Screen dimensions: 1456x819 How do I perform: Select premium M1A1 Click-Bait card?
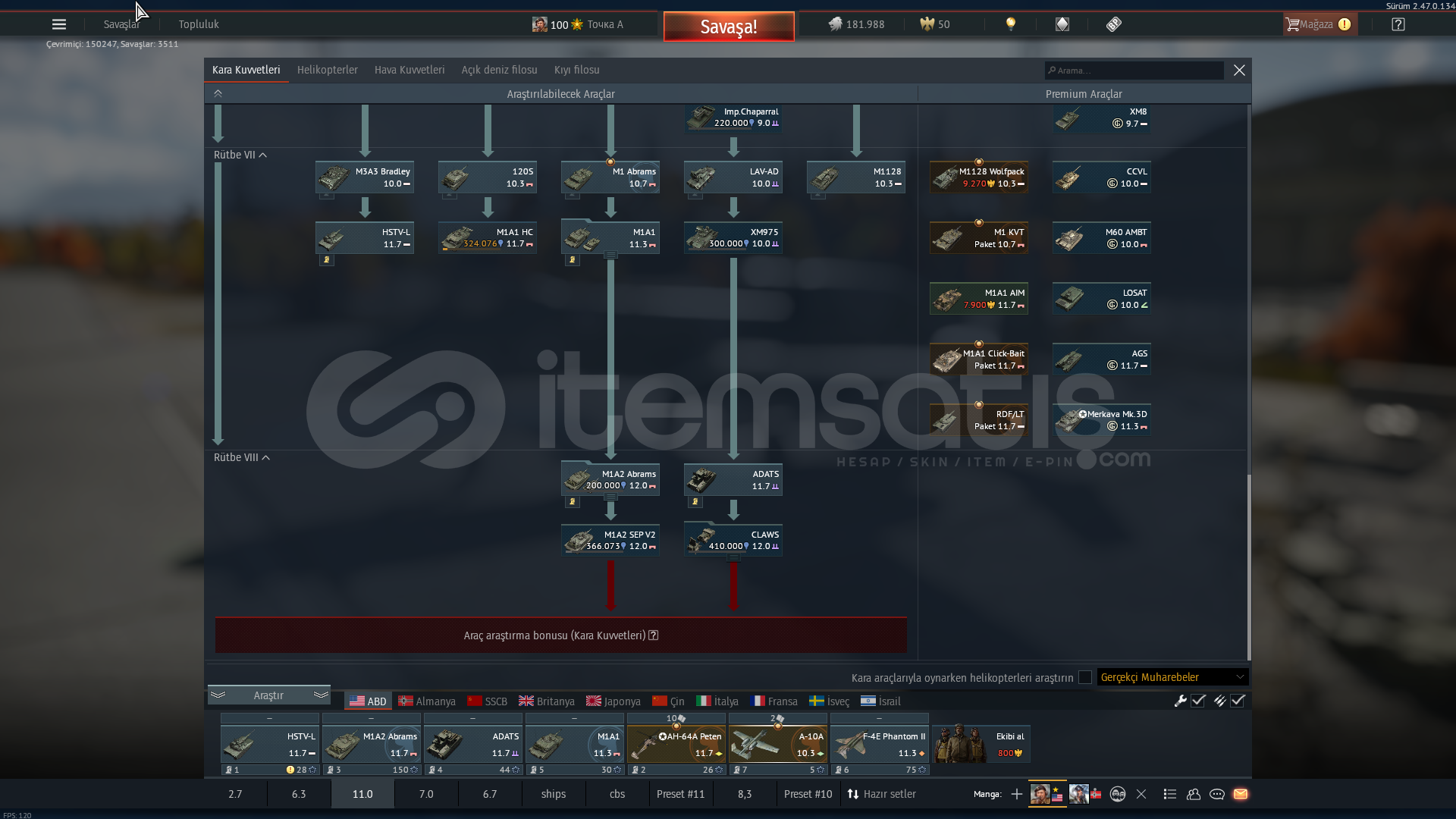click(x=979, y=359)
